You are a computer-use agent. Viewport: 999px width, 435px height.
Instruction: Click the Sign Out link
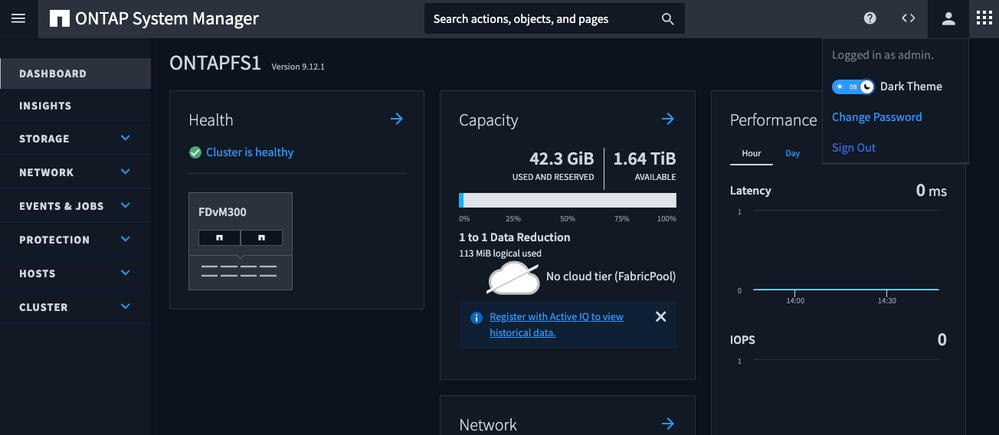[853, 148]
